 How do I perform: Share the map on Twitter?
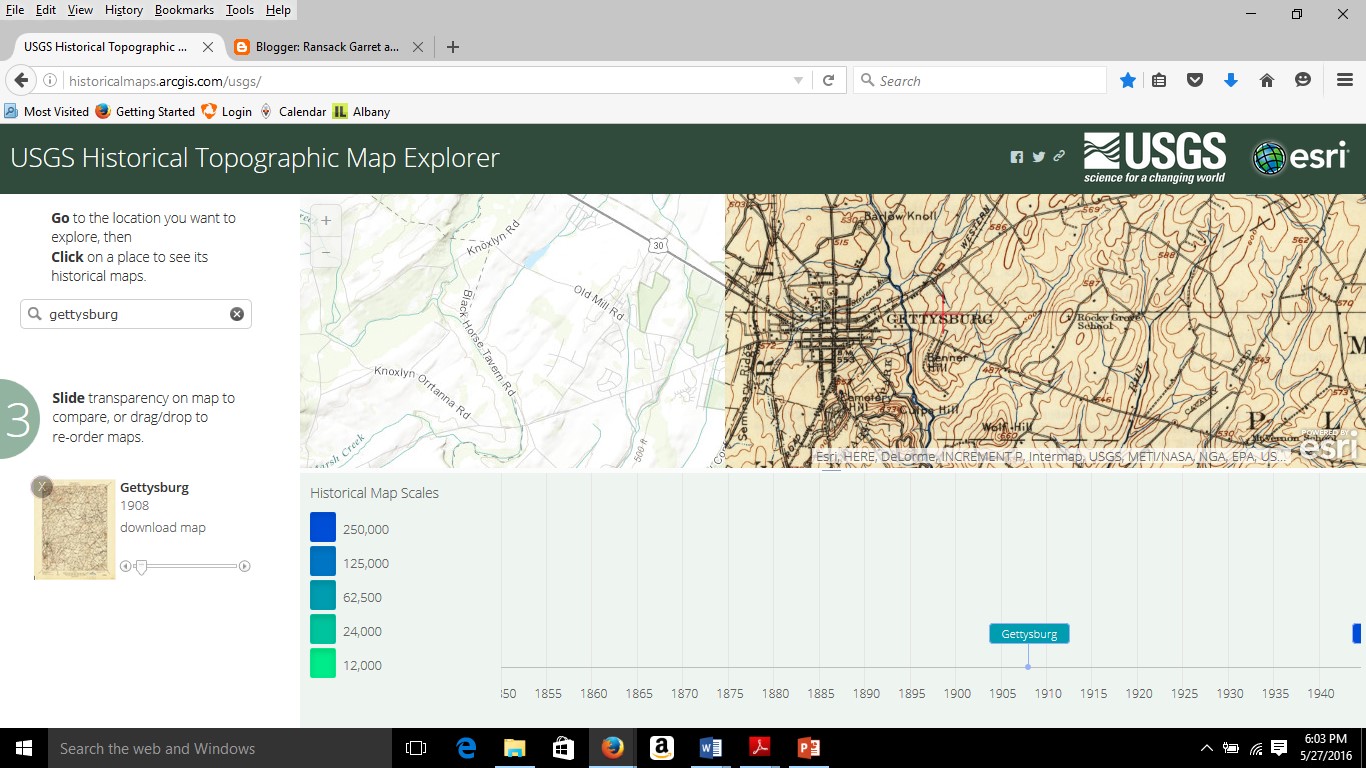(x=1038, y=157)
